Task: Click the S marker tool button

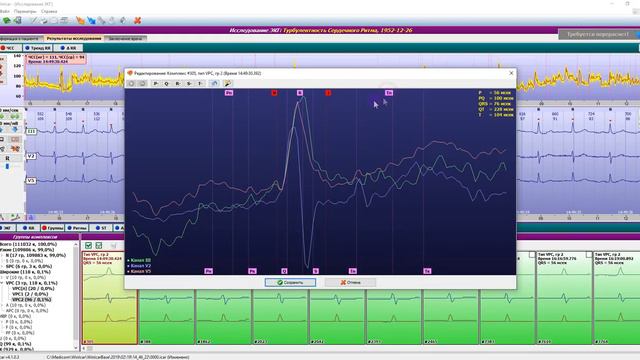Action: pyautogui.click(x=189, y=83)
